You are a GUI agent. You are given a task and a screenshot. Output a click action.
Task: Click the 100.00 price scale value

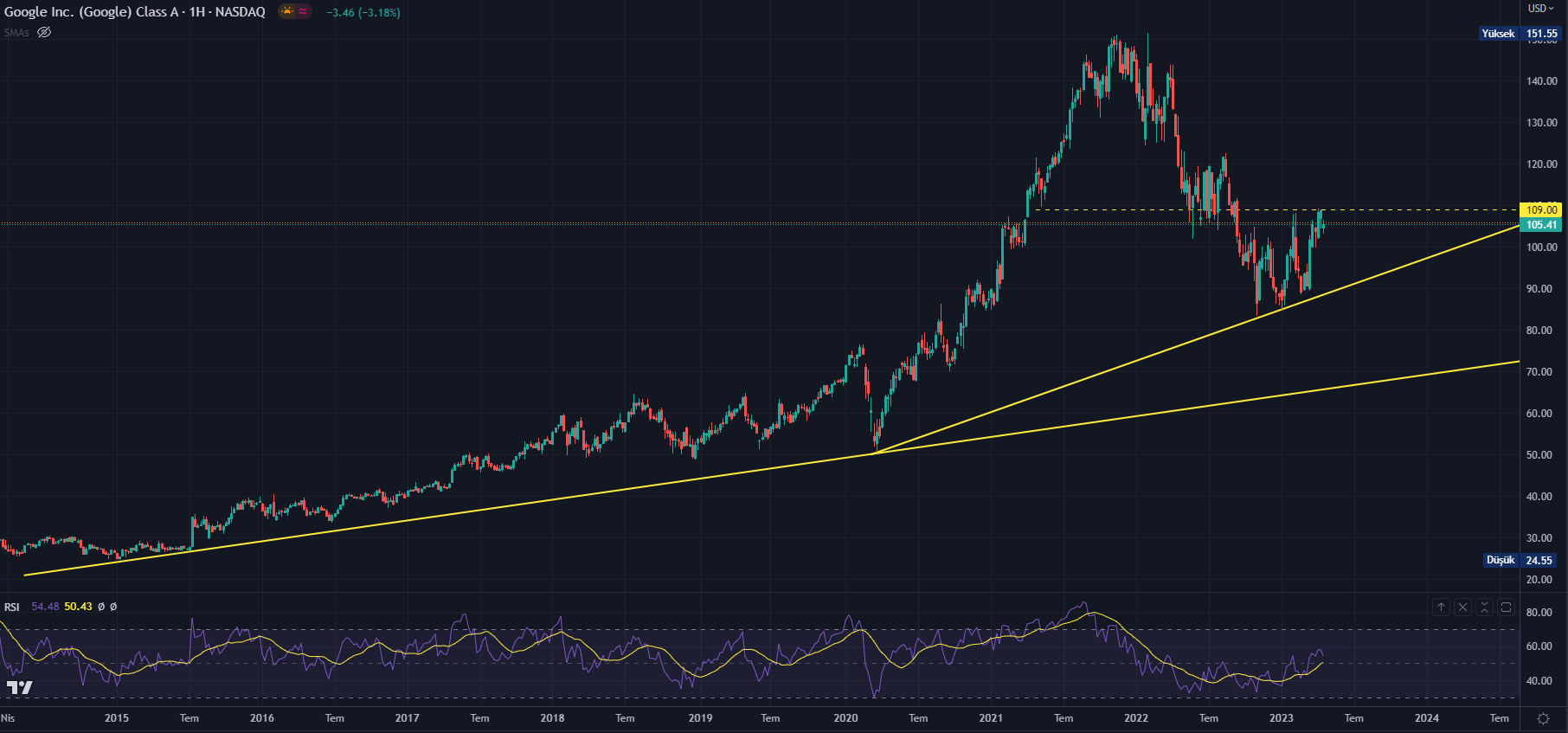tap(1542, 248)
